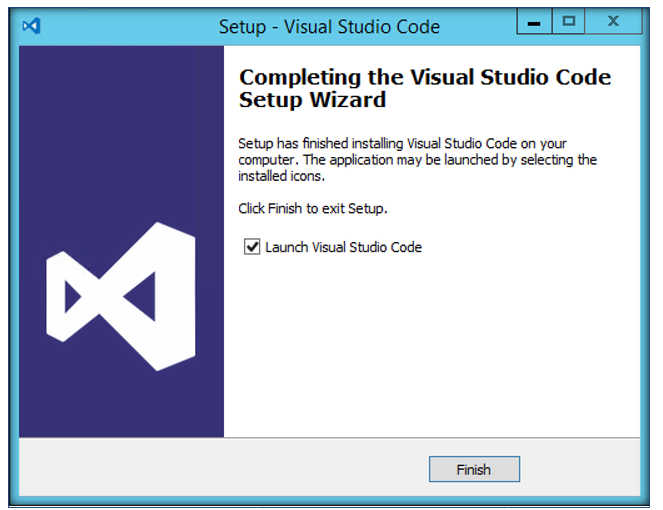Click Finish to exit Setup
Image resolution: width=663 pixels, height=510 pixels.
[474, 469]
